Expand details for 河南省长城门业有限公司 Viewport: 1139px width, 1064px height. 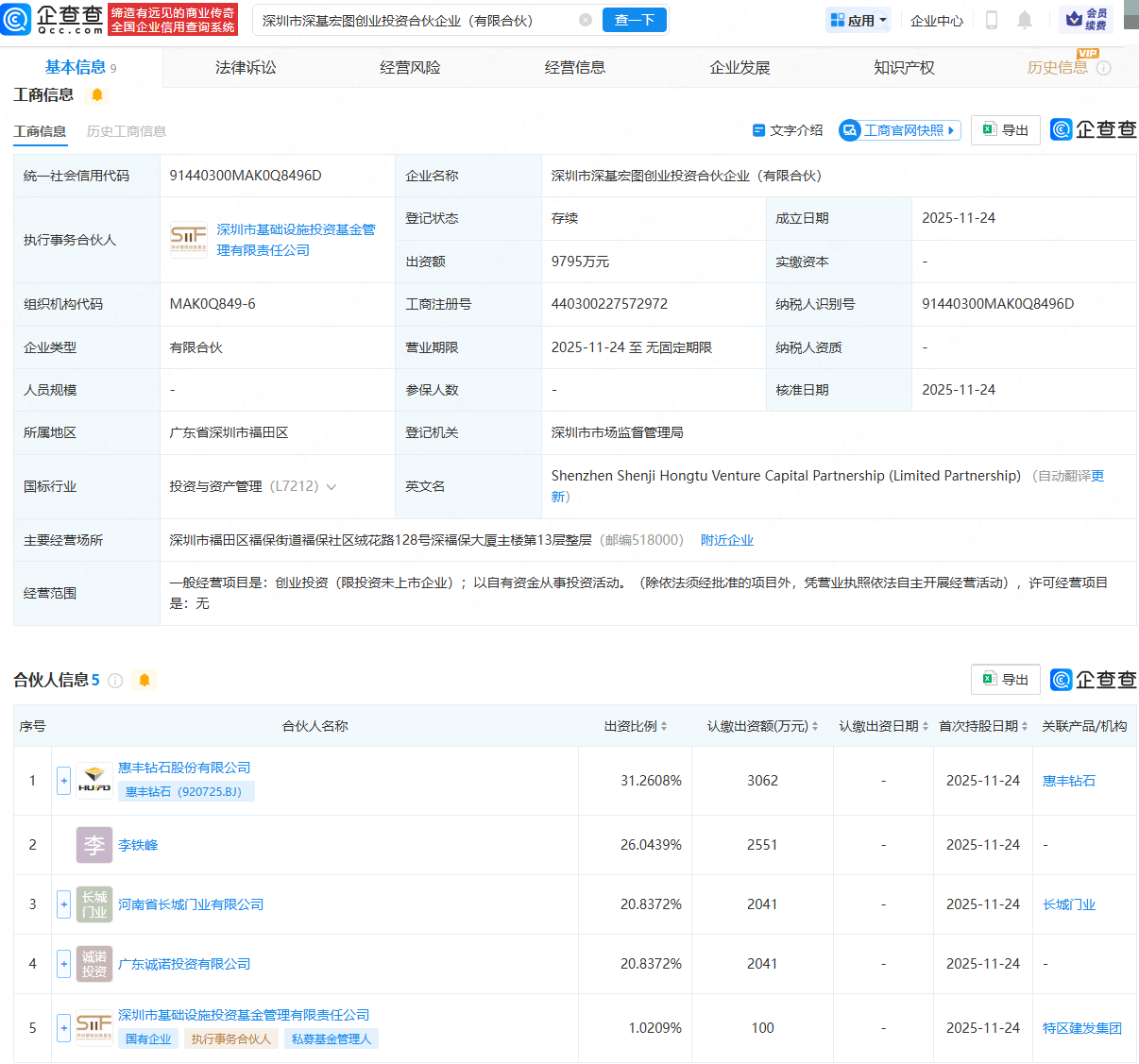click(63, 904)
